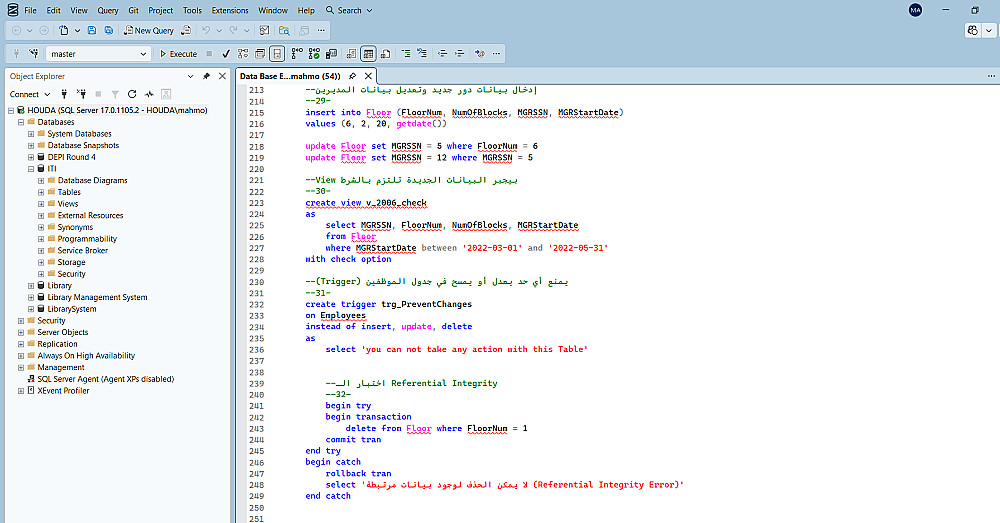Click the Connect plug icon in Object Explorer
The image size is (1000, 523).
tap(64, 94)
